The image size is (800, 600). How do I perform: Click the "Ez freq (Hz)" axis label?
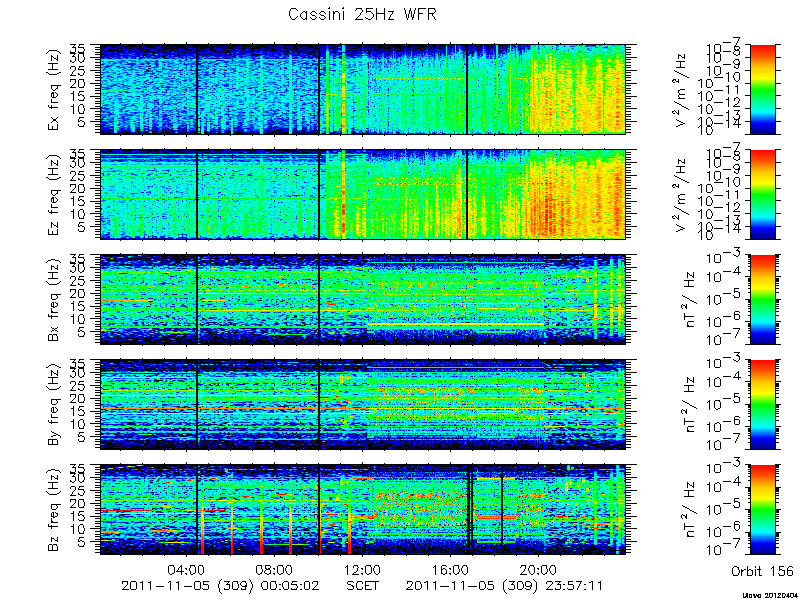pos(55,195)
